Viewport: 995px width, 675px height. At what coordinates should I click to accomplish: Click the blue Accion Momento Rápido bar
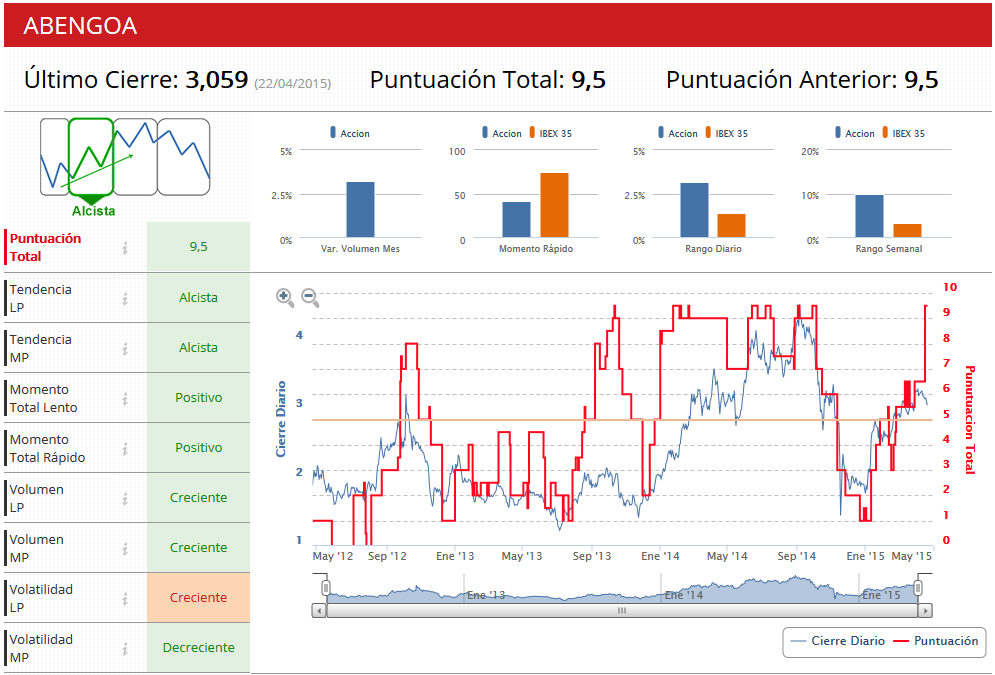tap(517, 220)
